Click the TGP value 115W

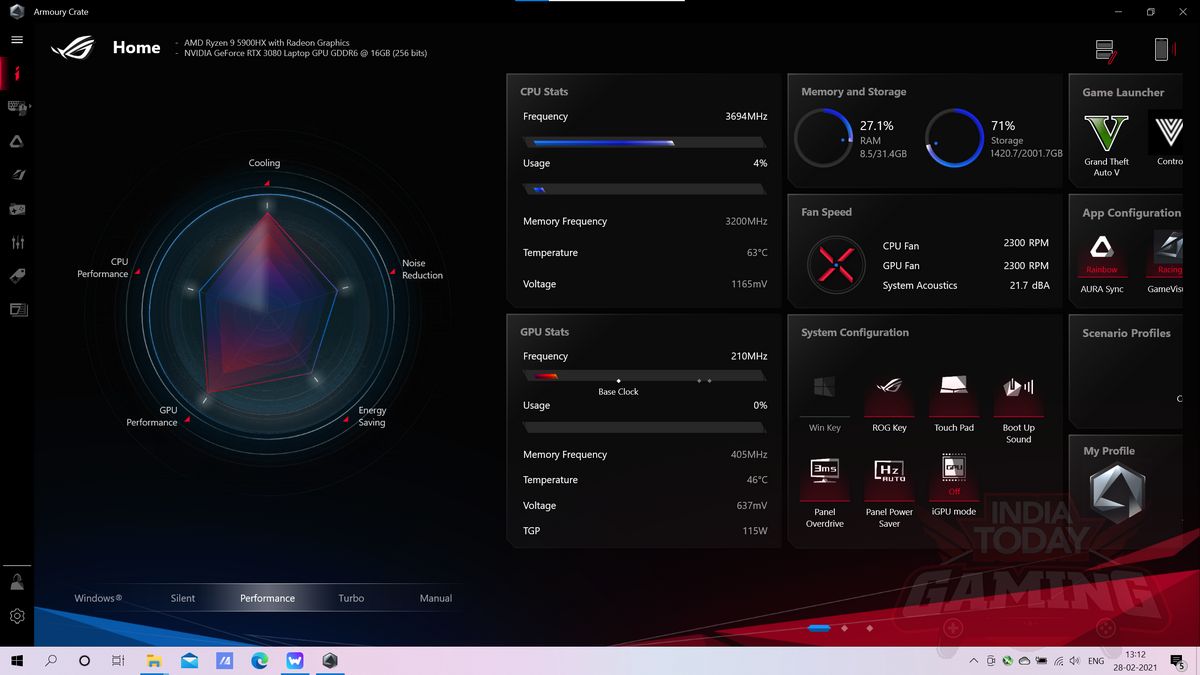(755, 530)
